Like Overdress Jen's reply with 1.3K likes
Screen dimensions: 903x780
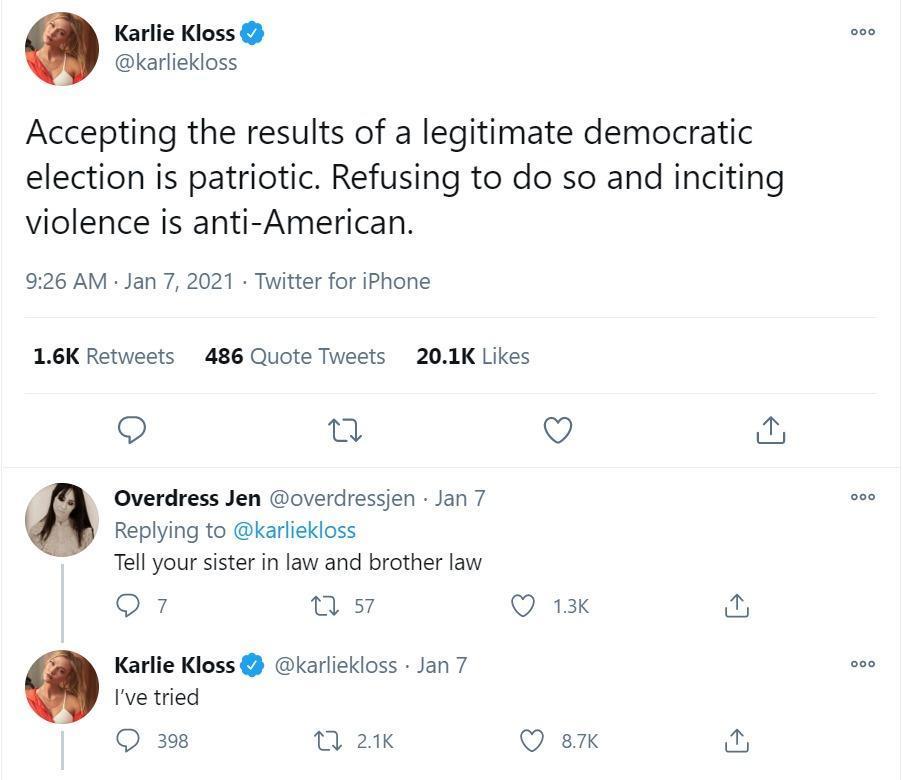523,606
